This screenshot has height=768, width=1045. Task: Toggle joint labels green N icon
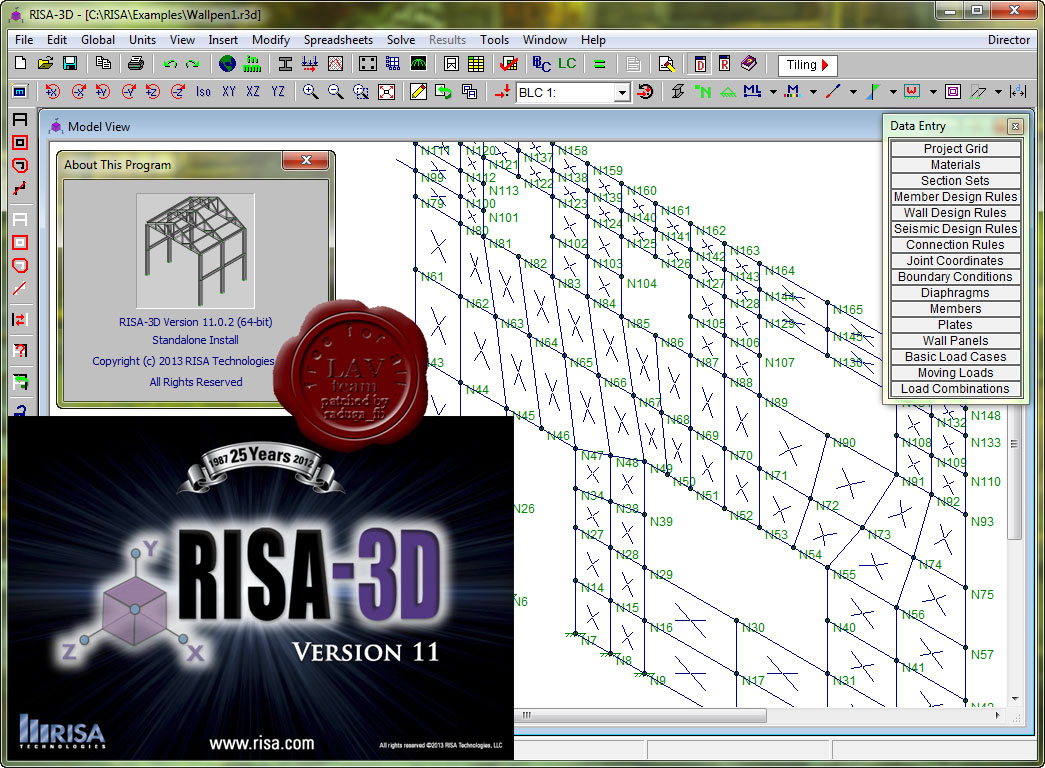coord(703,91)
